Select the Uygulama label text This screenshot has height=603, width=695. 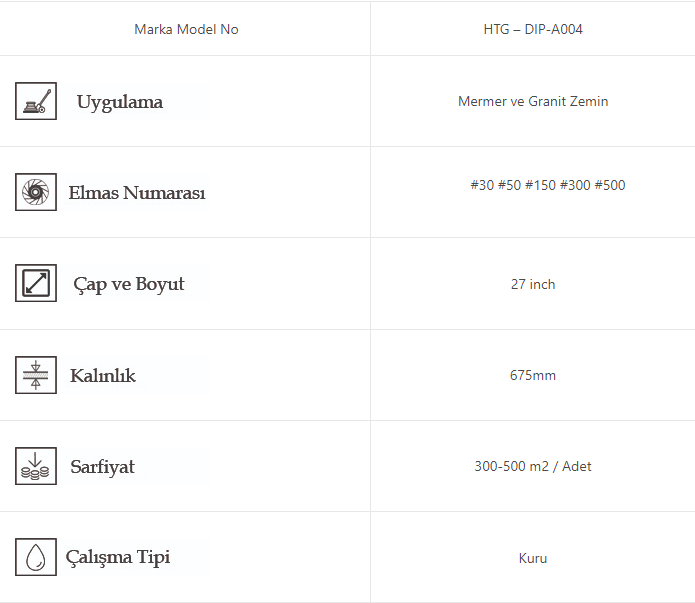click(x=119, y=102)
